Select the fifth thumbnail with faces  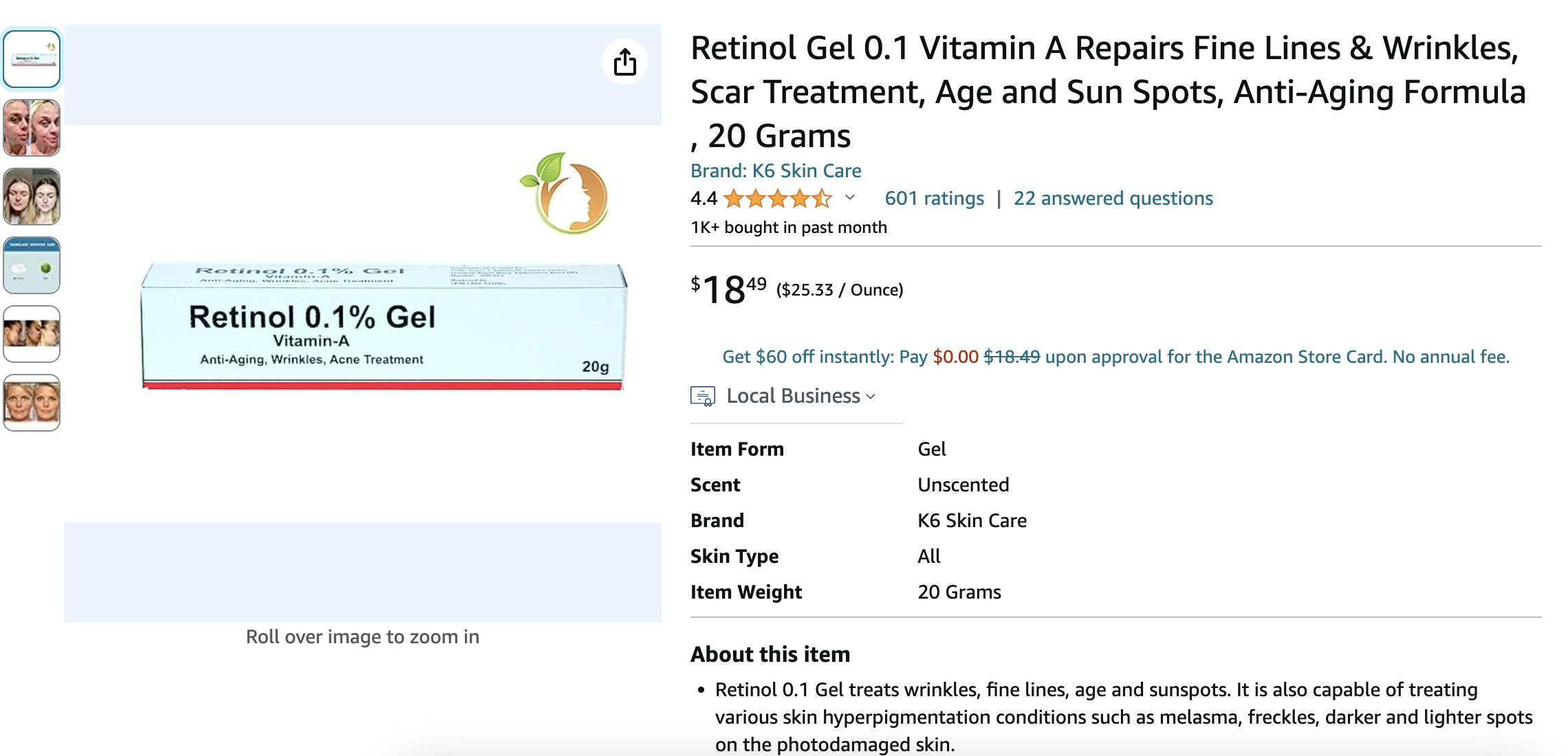point(32,334)
